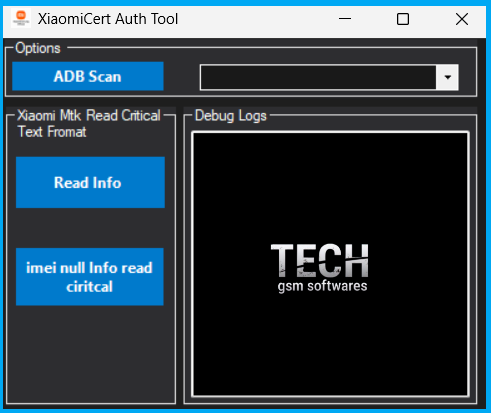The height and width of the screenshot is (413, 491).
Task: Click empty panel space below imei null button
Action: click(90, 353)
